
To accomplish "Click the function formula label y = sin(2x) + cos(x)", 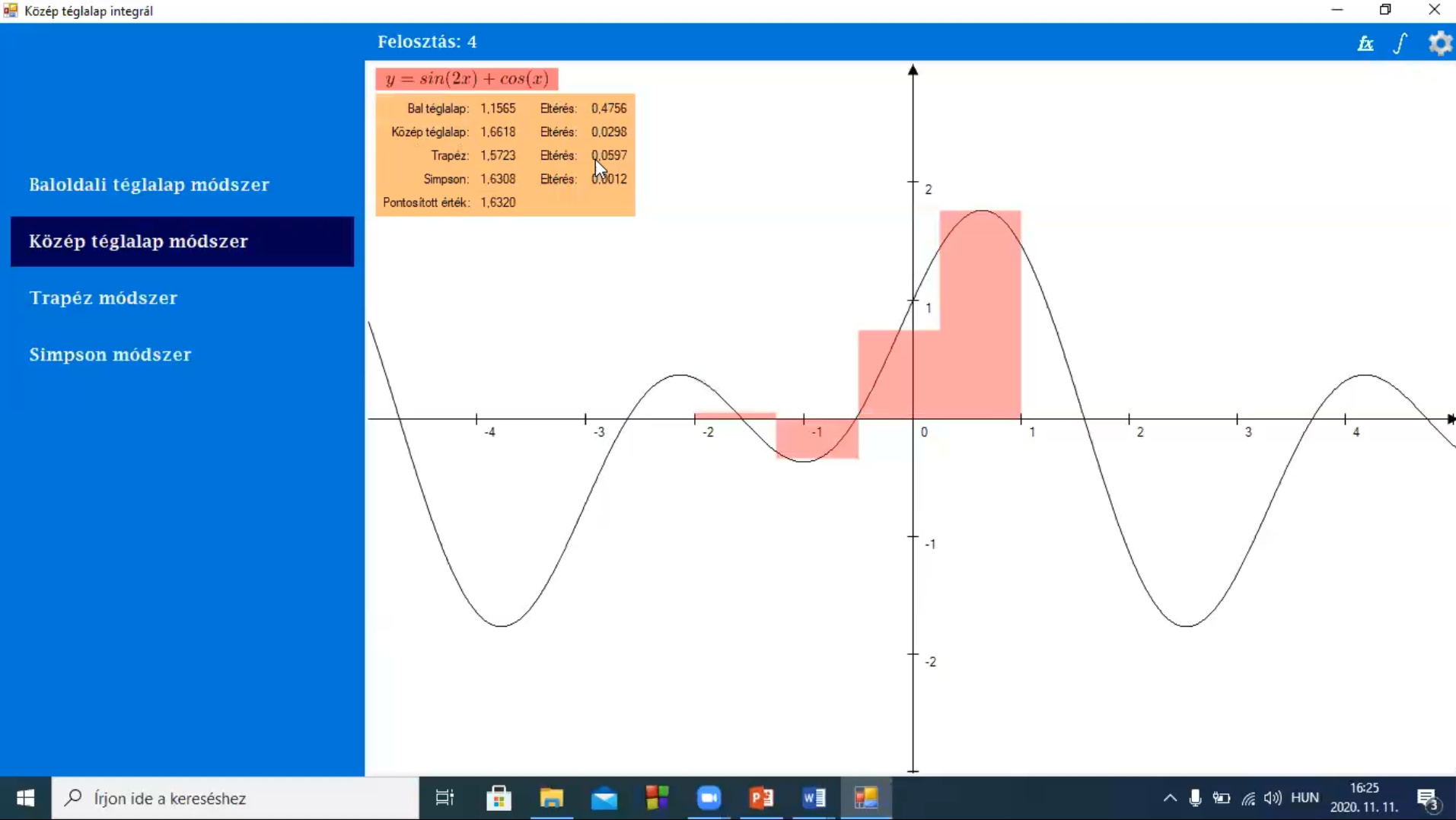I will pyautogui.click(x=467, y=79).
